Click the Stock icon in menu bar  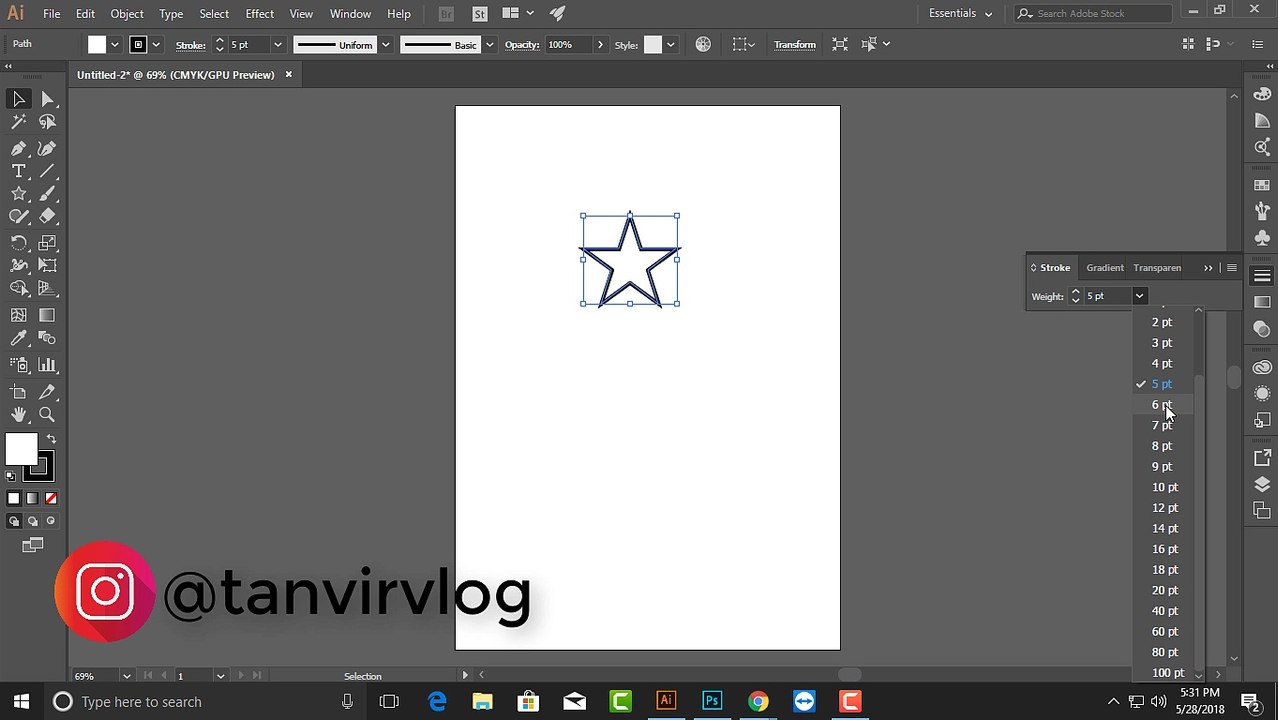480,14
